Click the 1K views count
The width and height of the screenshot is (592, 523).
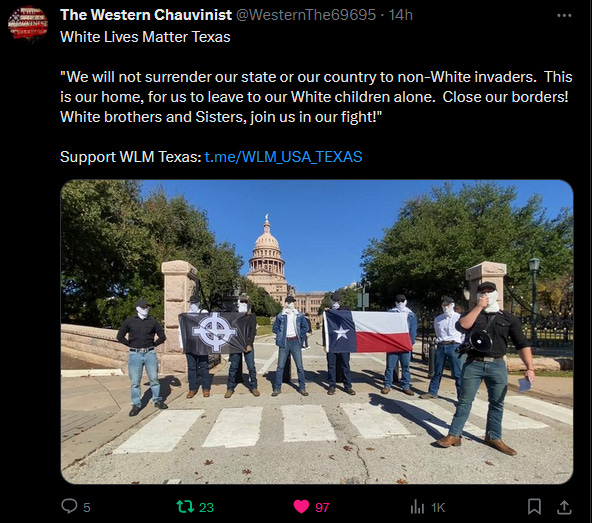tap(438, 508)
